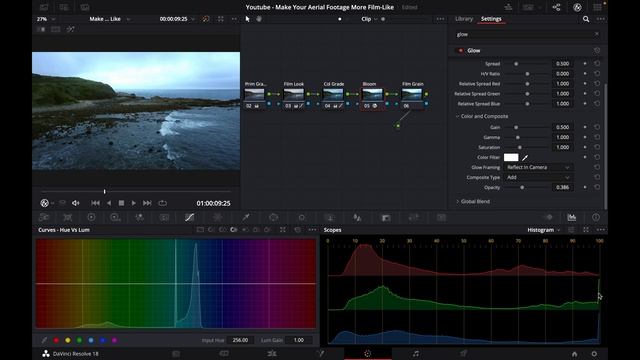Select the Qualifier eyedropper palette

(246, 218)
